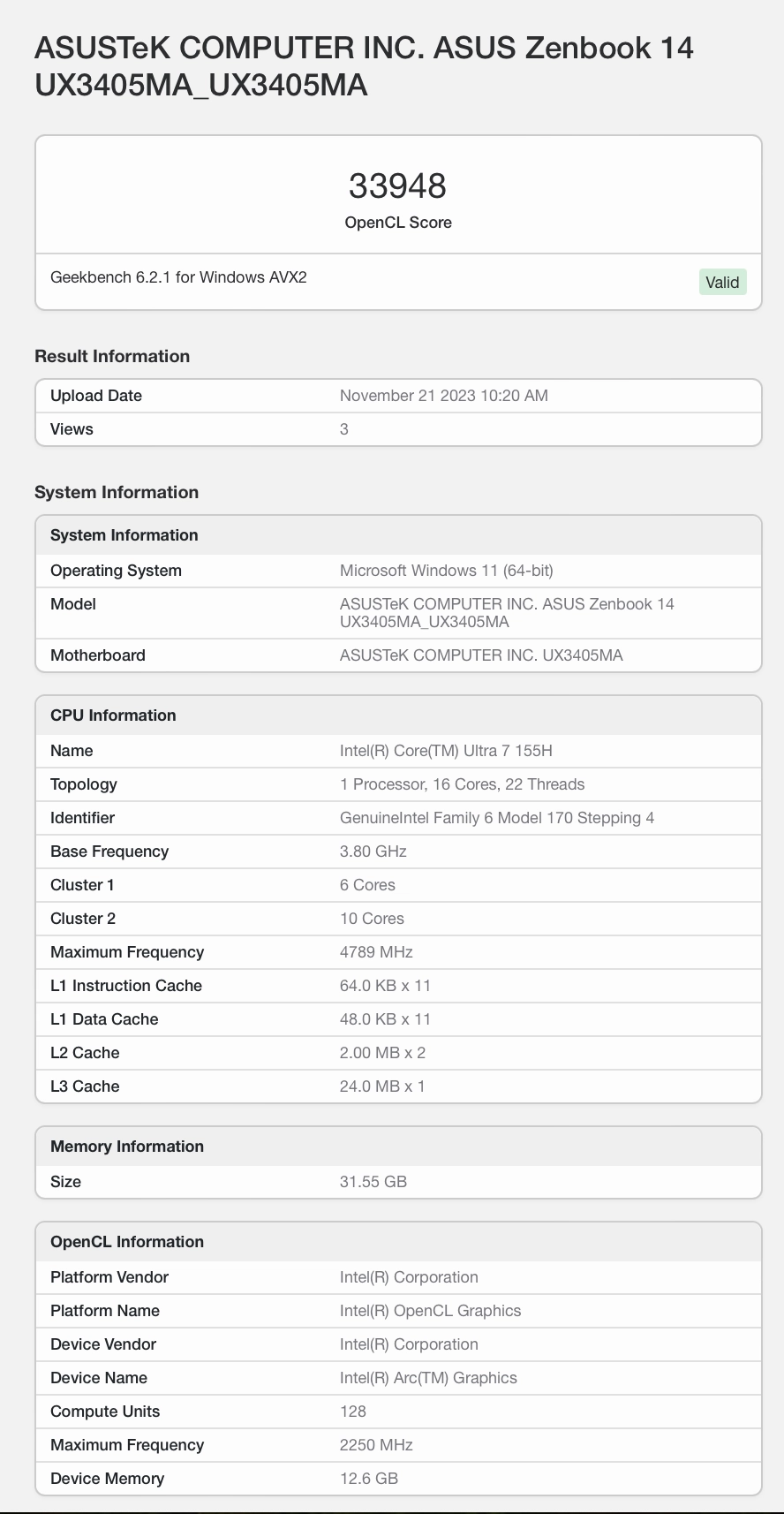Click the "L2 Cache" row label
The height and width of the screenshot is (1514, 784).
(85, 1053)
